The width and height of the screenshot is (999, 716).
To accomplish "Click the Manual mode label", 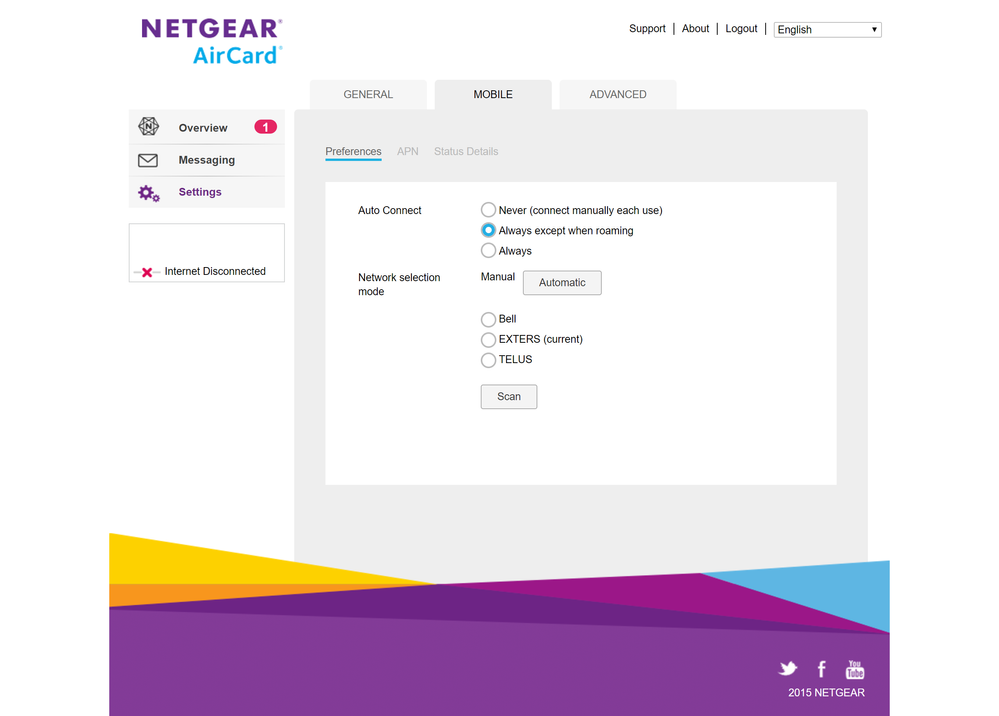I will pos(498,276).
